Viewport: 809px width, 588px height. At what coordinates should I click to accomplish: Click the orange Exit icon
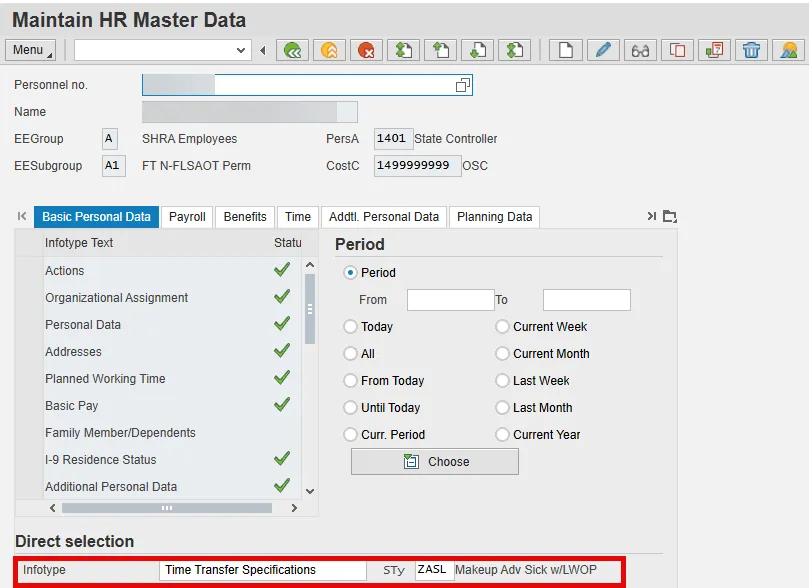point(330,51)
